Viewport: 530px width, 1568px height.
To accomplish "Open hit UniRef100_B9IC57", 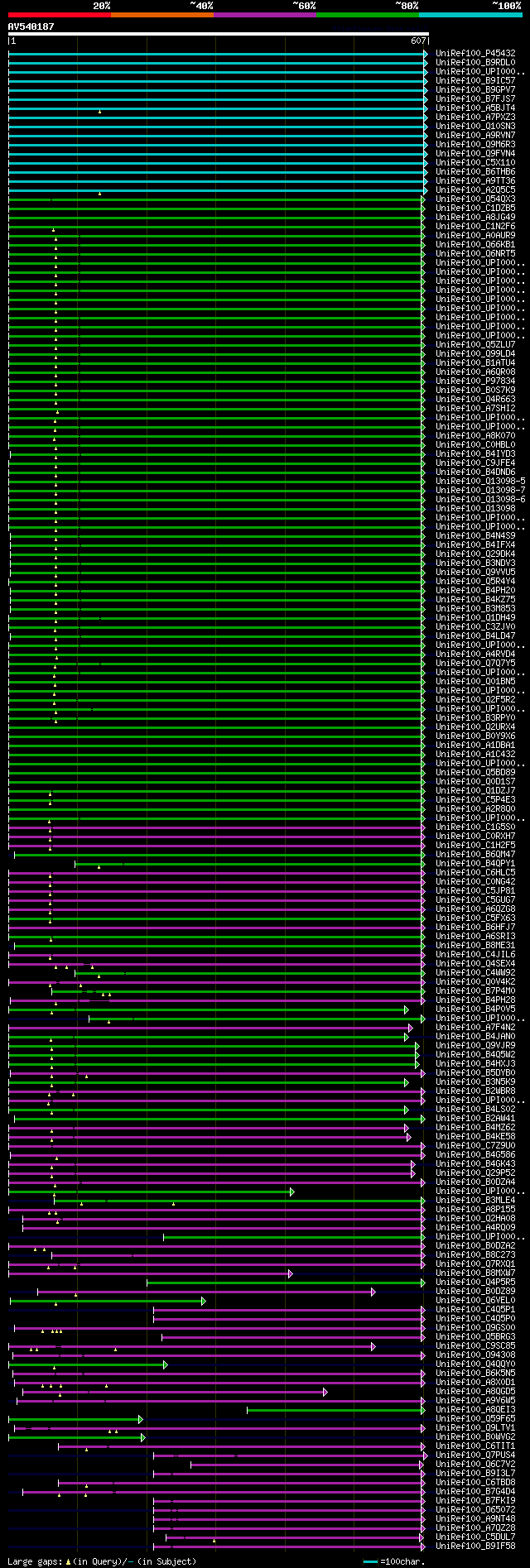I will (x=475, y=80).
